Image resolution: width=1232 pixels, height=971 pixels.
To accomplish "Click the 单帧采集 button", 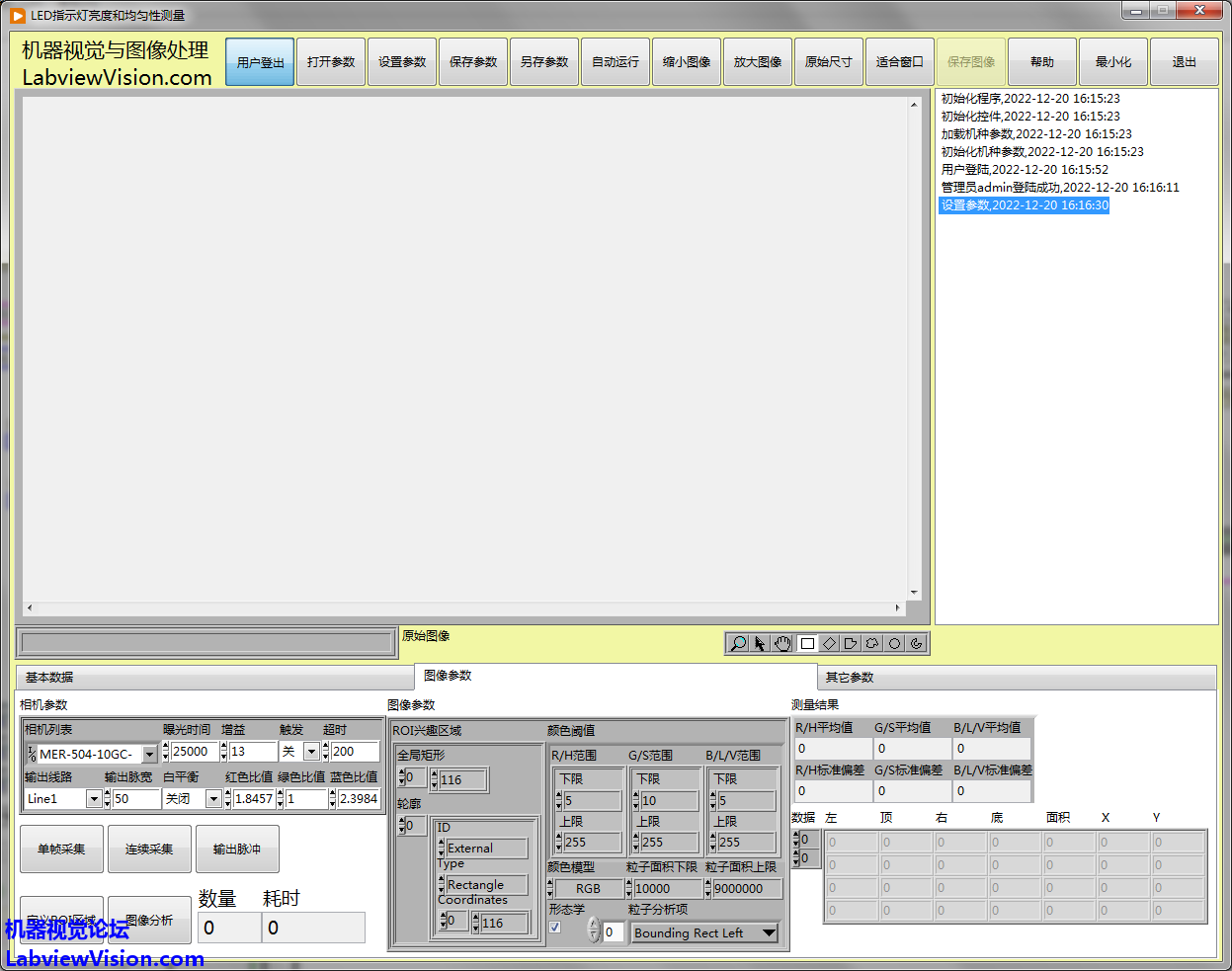I will [61, 850].
